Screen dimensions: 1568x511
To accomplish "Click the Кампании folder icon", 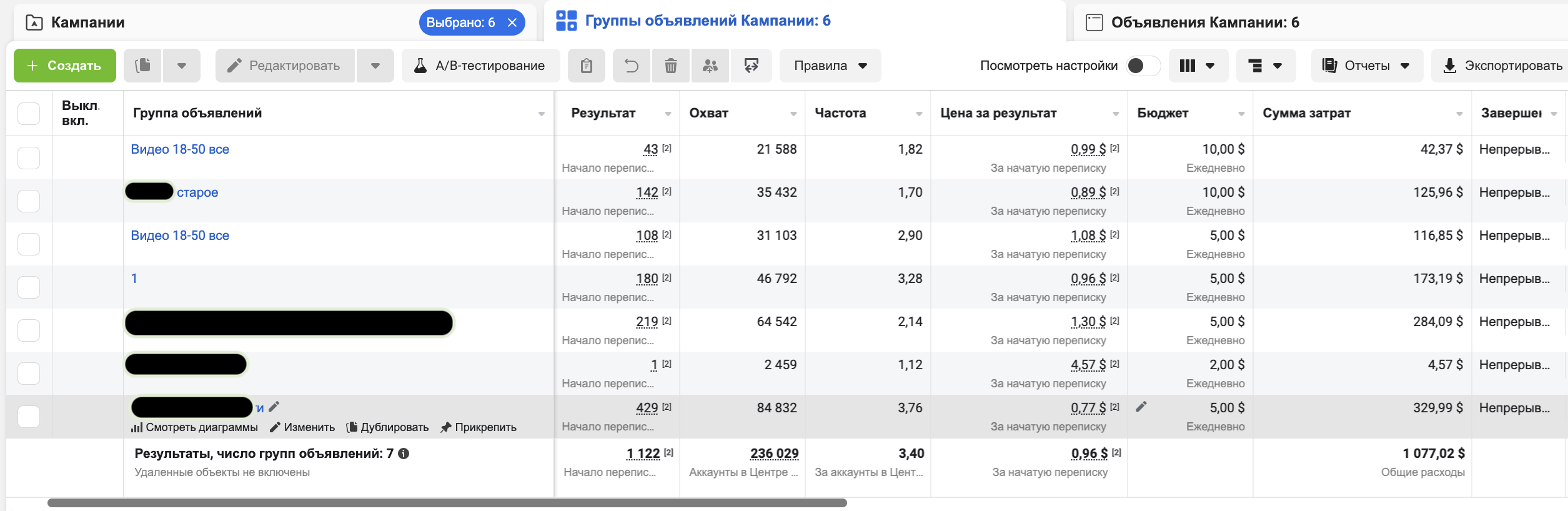I will [34, 22].
